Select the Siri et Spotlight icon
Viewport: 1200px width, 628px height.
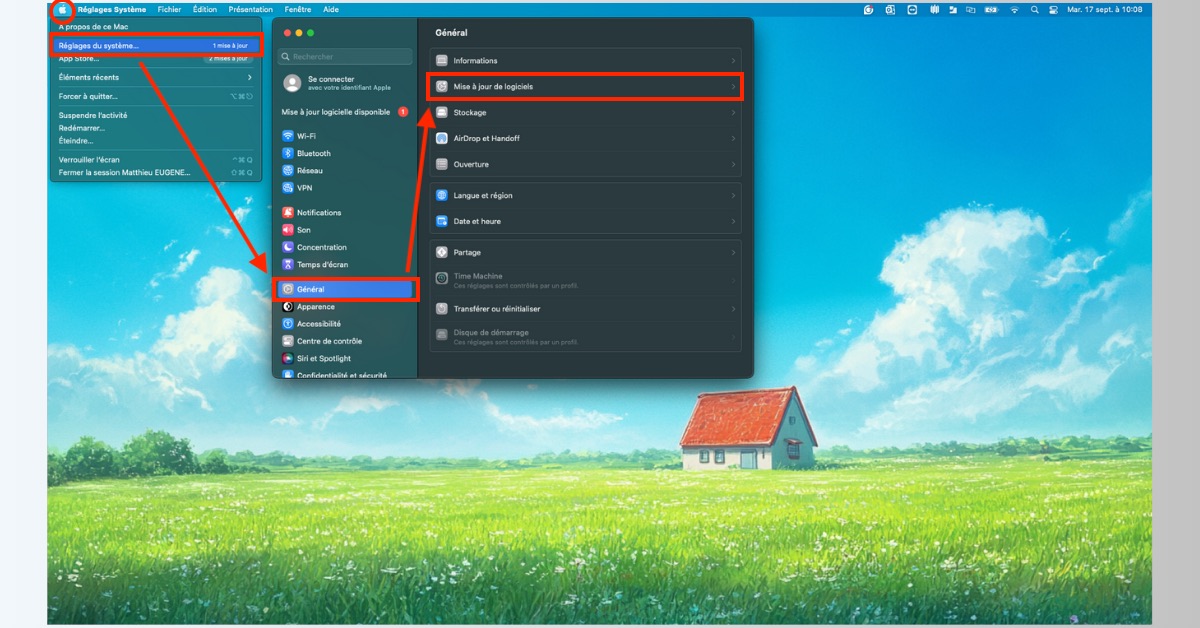point(288,358)
